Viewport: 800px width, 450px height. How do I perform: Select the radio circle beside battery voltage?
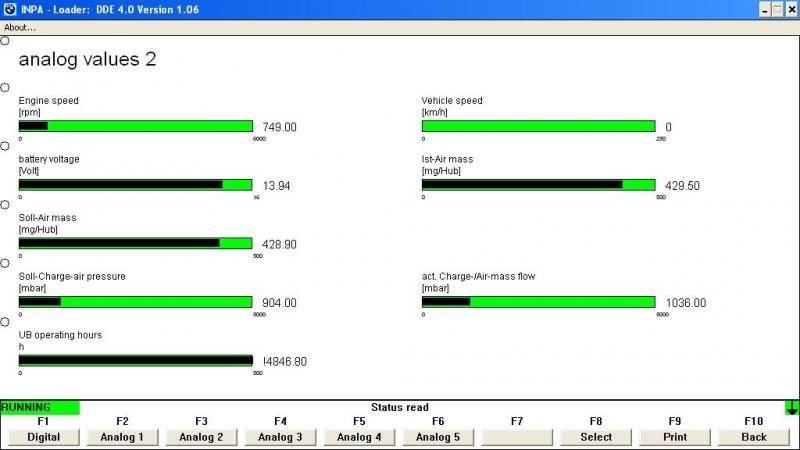tap(5, 146)
